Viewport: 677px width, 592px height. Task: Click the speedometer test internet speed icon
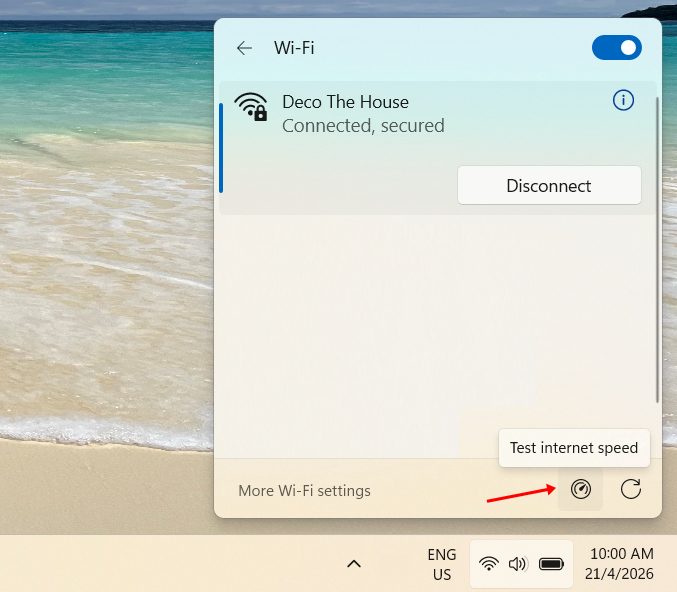(x=581, y=489)
